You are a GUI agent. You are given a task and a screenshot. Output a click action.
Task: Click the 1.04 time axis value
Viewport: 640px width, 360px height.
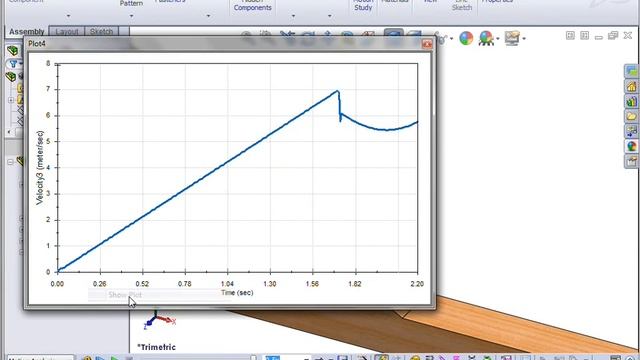[227, 284]
